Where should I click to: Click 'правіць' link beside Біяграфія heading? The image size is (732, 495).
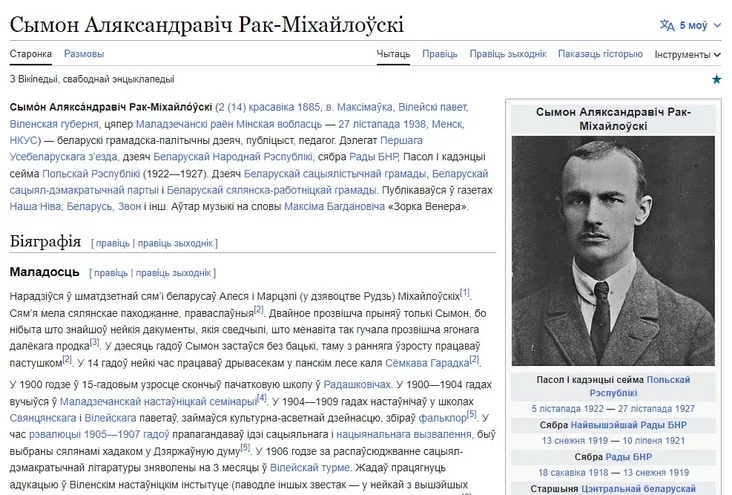pyautogui.click(x=112, y=242)
